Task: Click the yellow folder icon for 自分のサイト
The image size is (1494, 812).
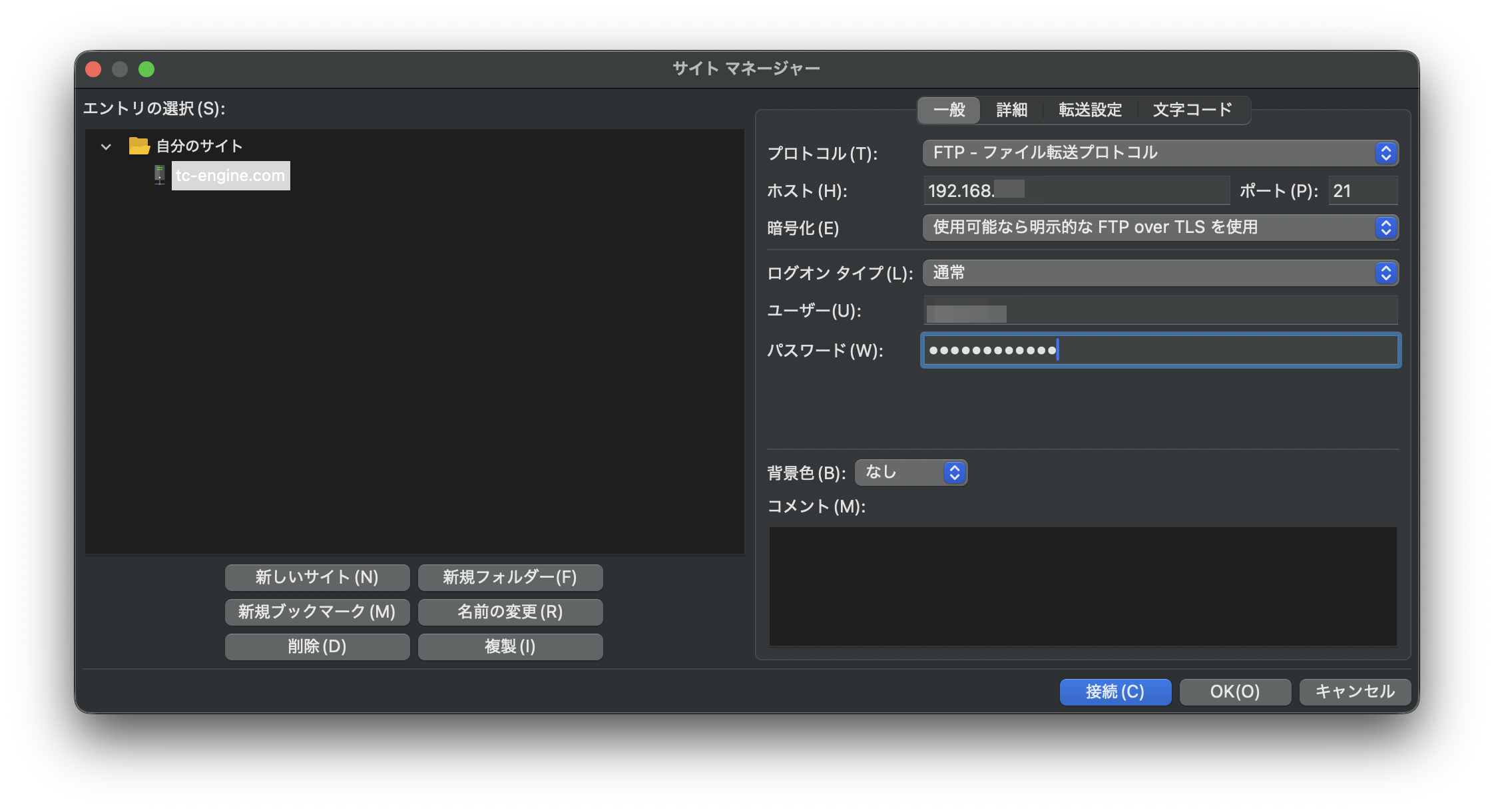Action: pyautogui.click(x=139, y=146)
